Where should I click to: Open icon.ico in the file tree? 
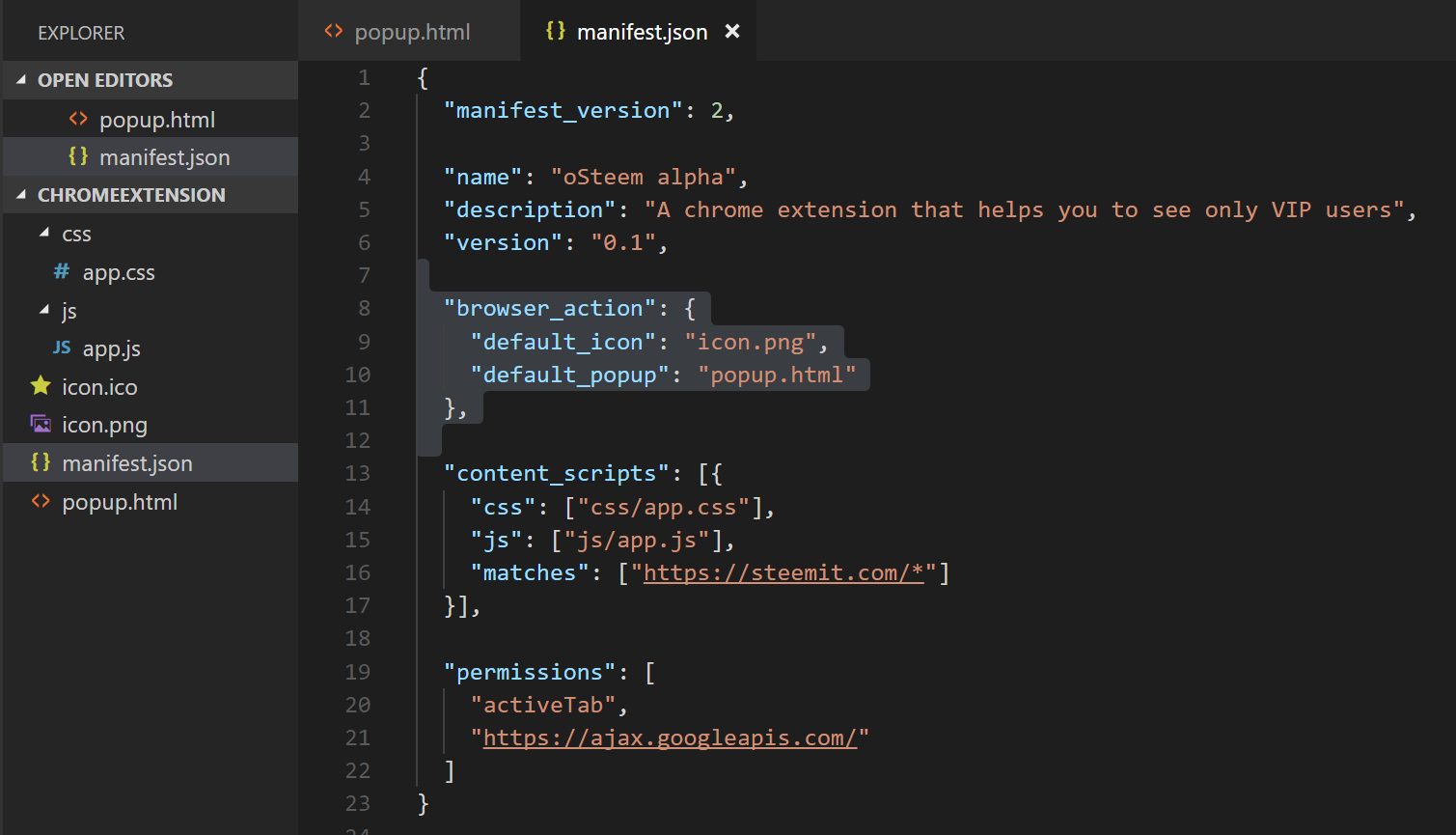[99, 387]
